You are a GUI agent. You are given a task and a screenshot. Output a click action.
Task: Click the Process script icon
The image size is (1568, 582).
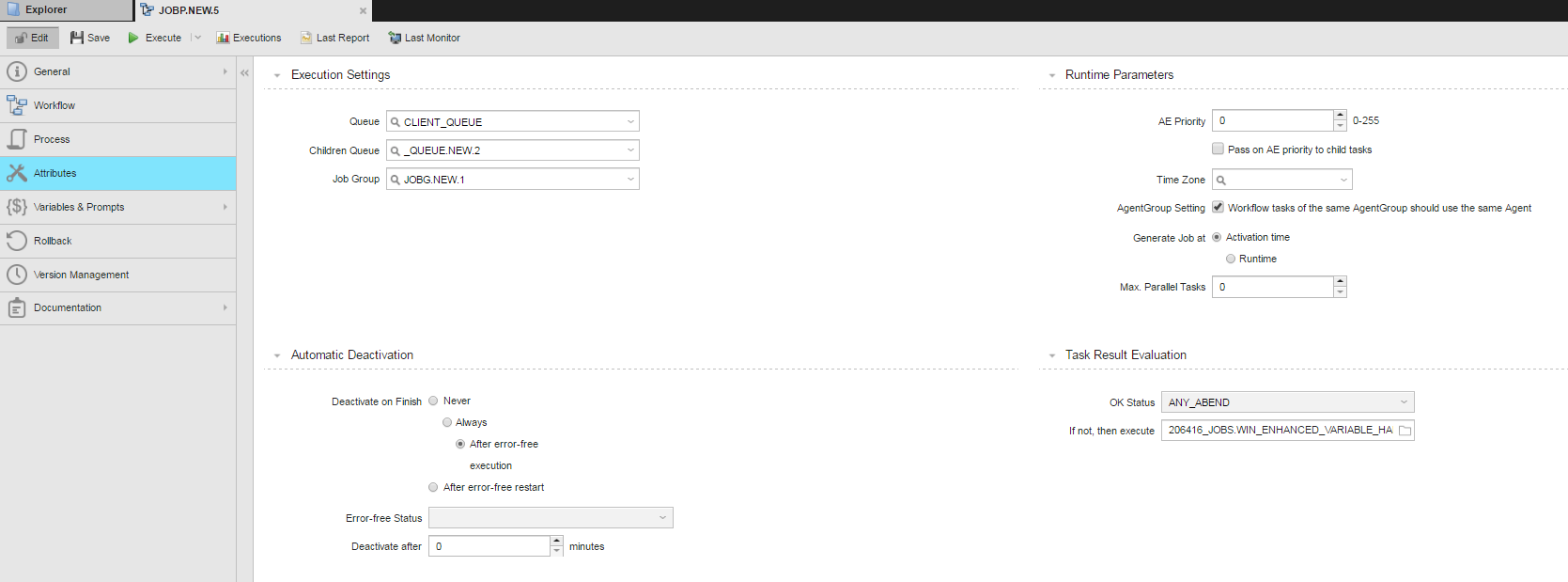coord(17,139)
